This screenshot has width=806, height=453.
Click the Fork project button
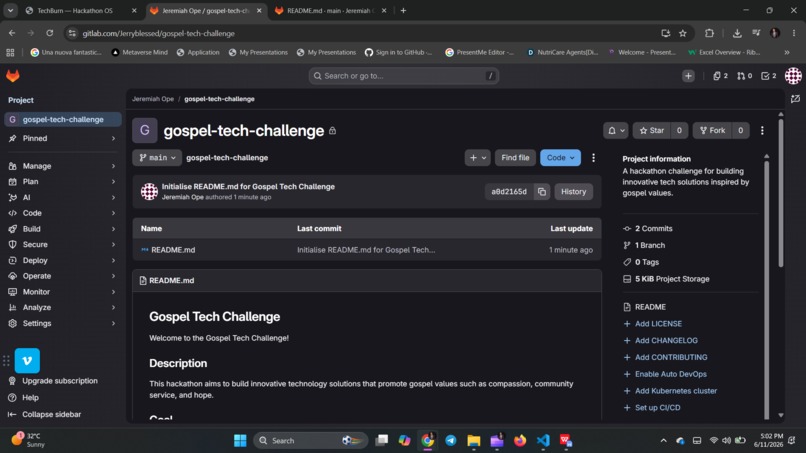(x=712, y=131)
